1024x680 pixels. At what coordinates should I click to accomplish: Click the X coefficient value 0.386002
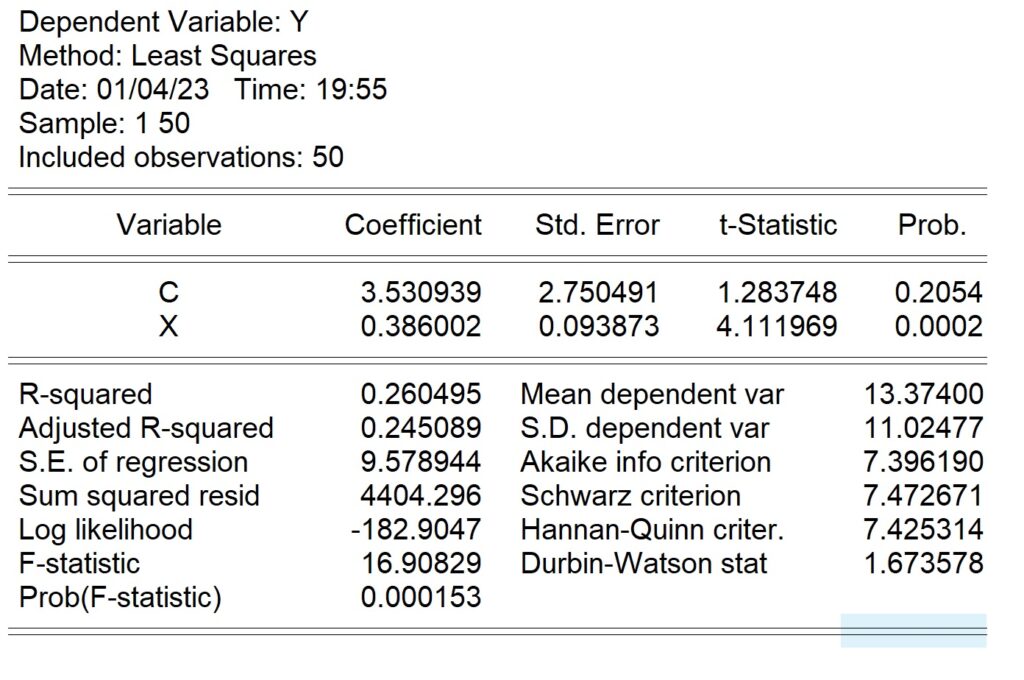pos(421,326)
